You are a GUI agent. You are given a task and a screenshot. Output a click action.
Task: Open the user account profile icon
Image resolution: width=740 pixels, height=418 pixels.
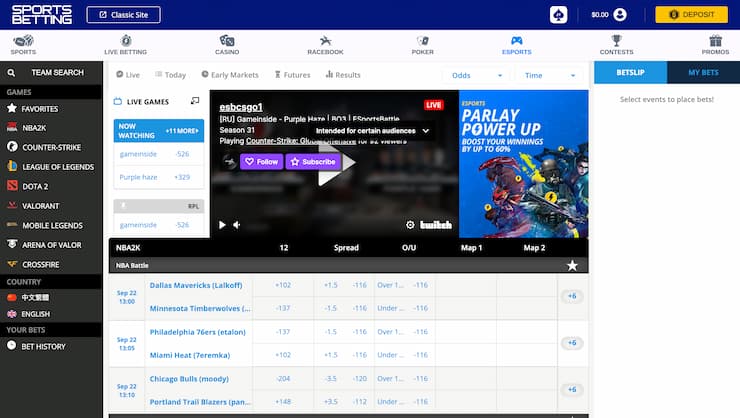[620, 15]
